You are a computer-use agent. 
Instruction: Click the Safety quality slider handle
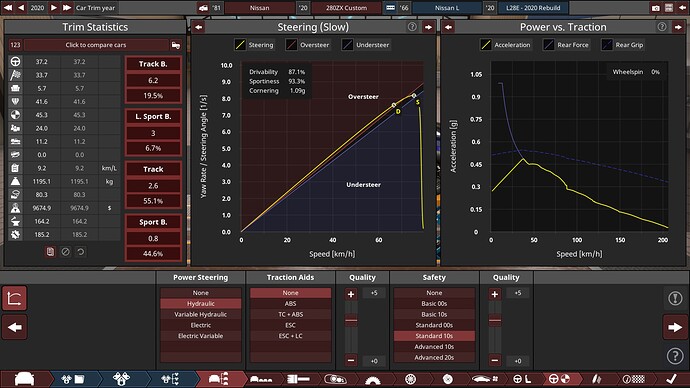495,320
